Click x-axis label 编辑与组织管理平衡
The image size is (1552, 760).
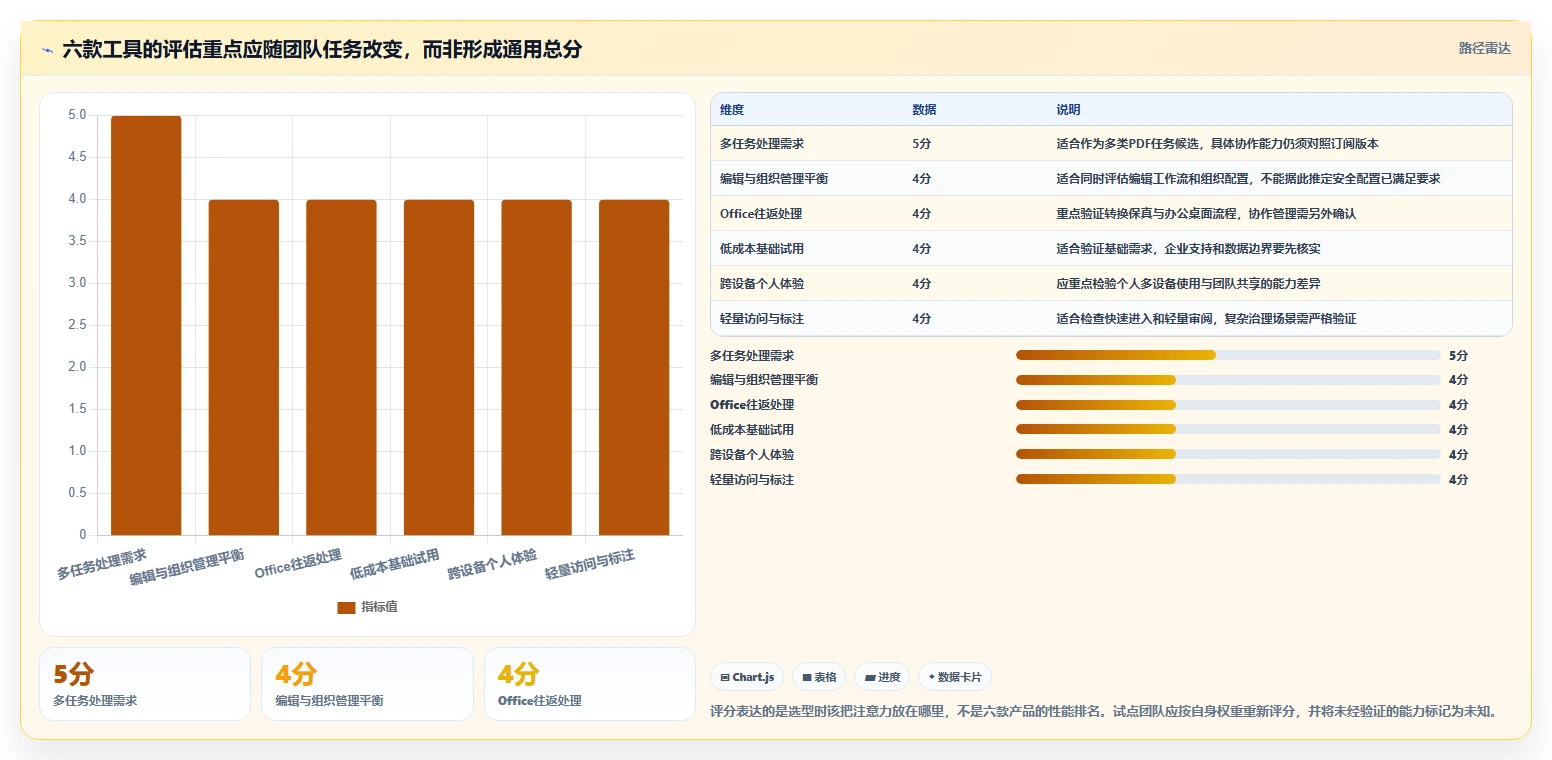click(187, 566)
